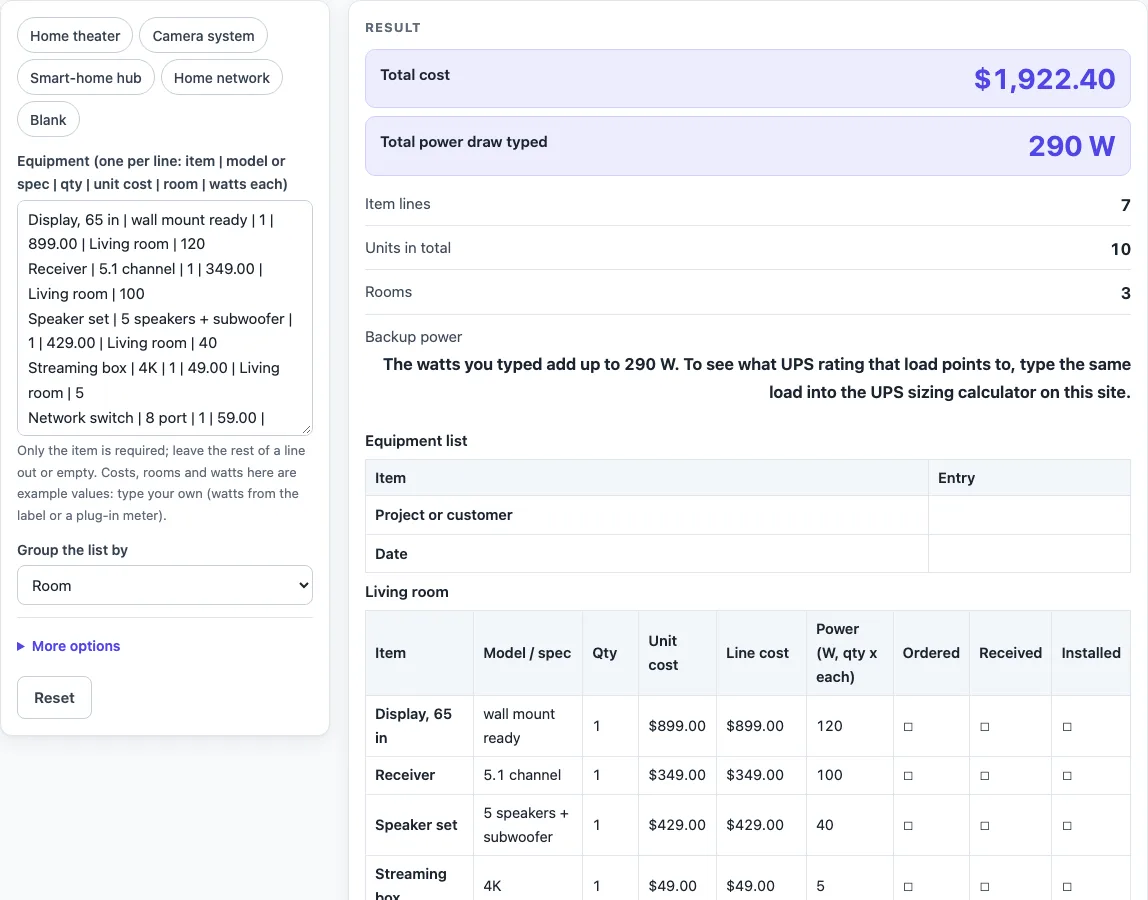Click the Unit cost column header
This screenshot has width=1148, height=900.
[x=677, y=652]
